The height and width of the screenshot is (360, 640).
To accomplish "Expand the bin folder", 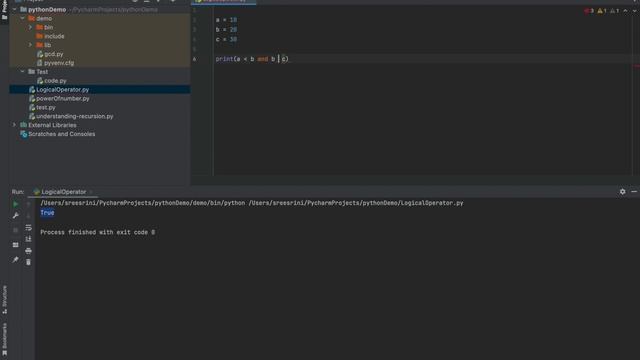I will [x=31, y=27].
